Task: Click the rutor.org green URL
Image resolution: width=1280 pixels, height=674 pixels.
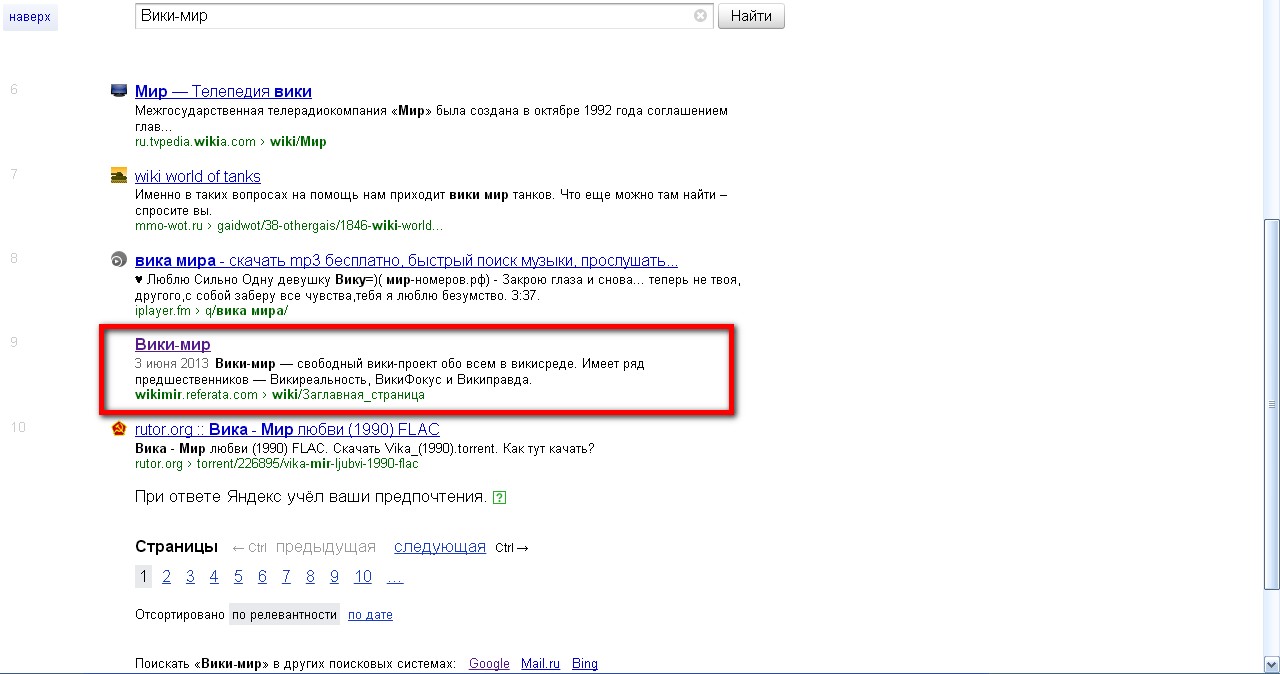Action: [159, 464]
